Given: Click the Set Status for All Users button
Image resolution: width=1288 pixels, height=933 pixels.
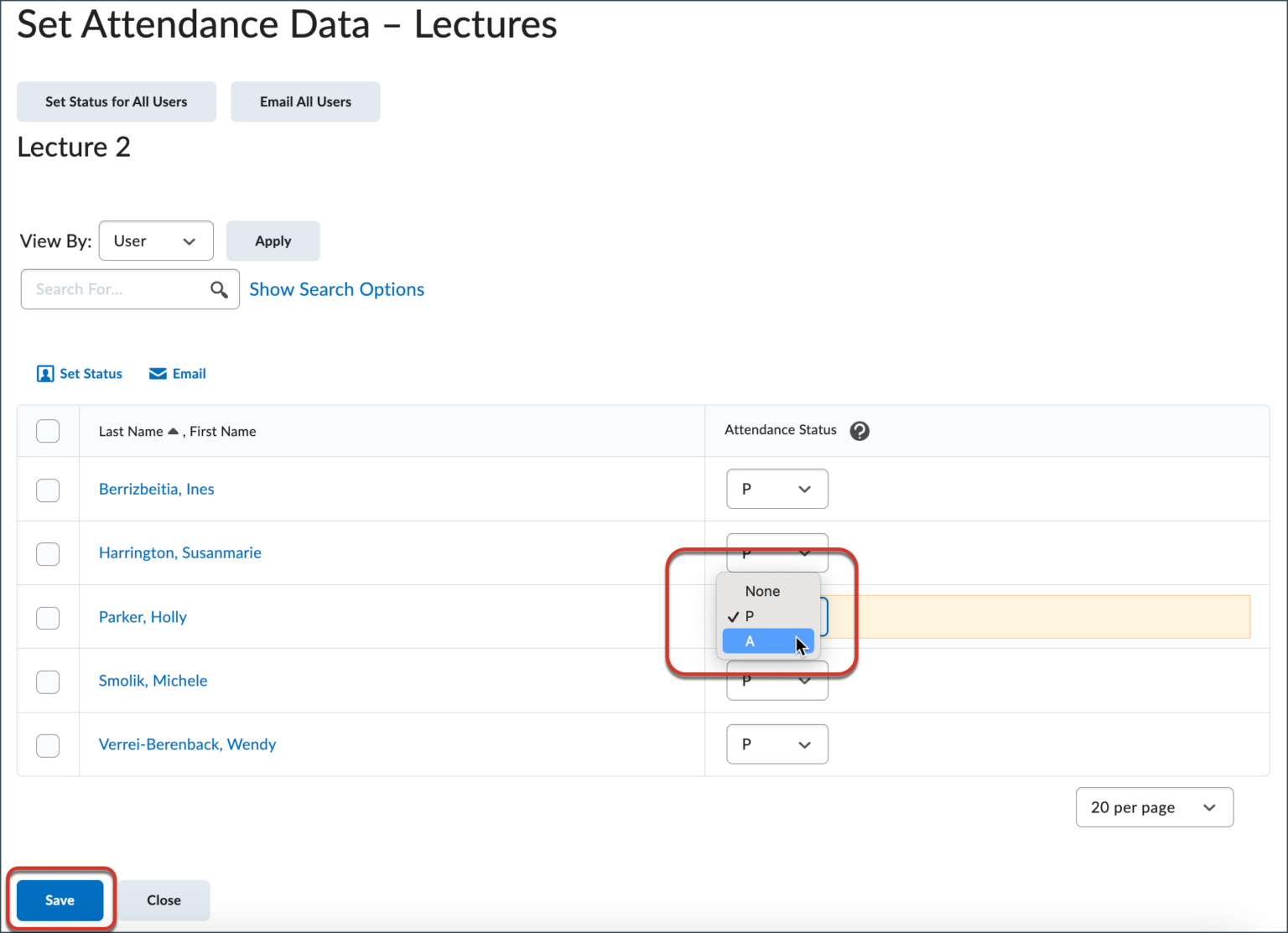Looking at the screenshot, I should click(116, 101).
